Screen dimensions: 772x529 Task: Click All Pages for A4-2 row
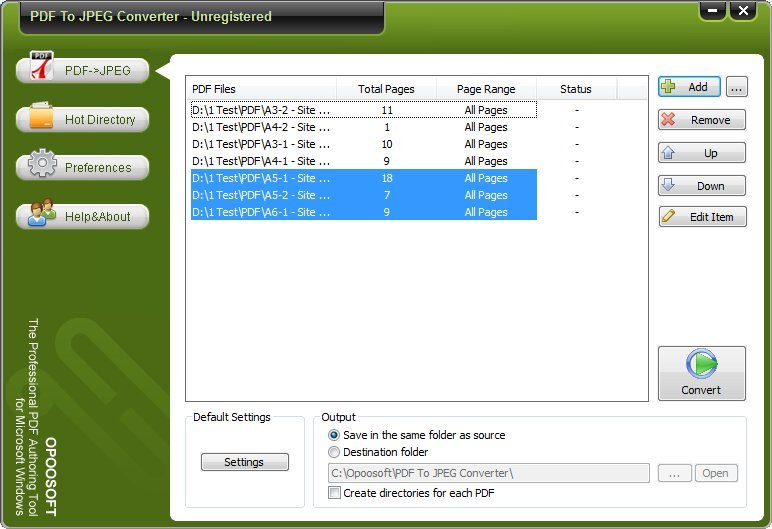click(x=486, y=127)
